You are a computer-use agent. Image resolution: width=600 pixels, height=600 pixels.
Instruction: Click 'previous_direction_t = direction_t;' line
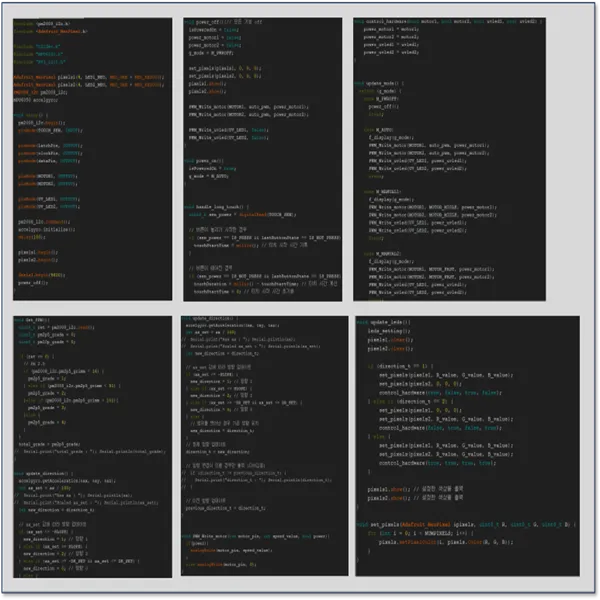point(225,508)
